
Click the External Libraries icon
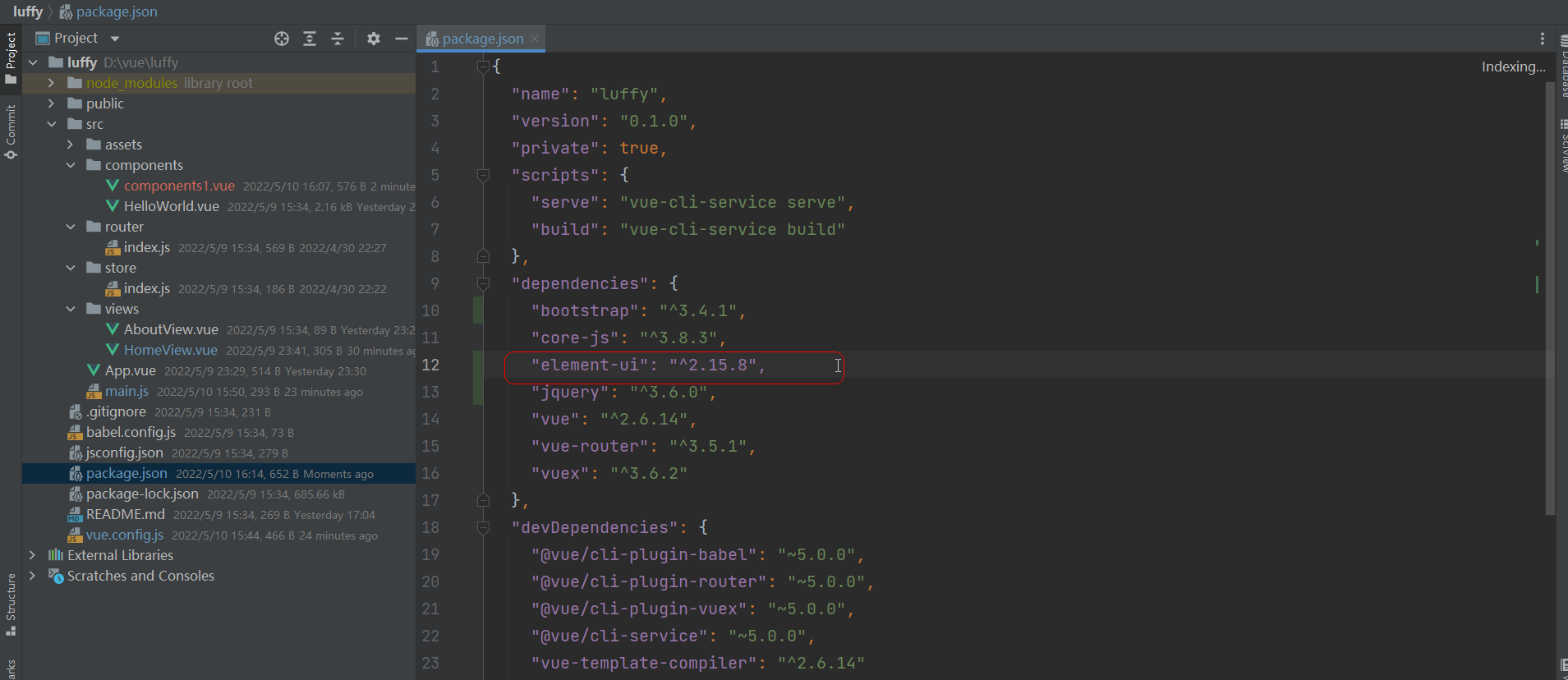(56, 555)
